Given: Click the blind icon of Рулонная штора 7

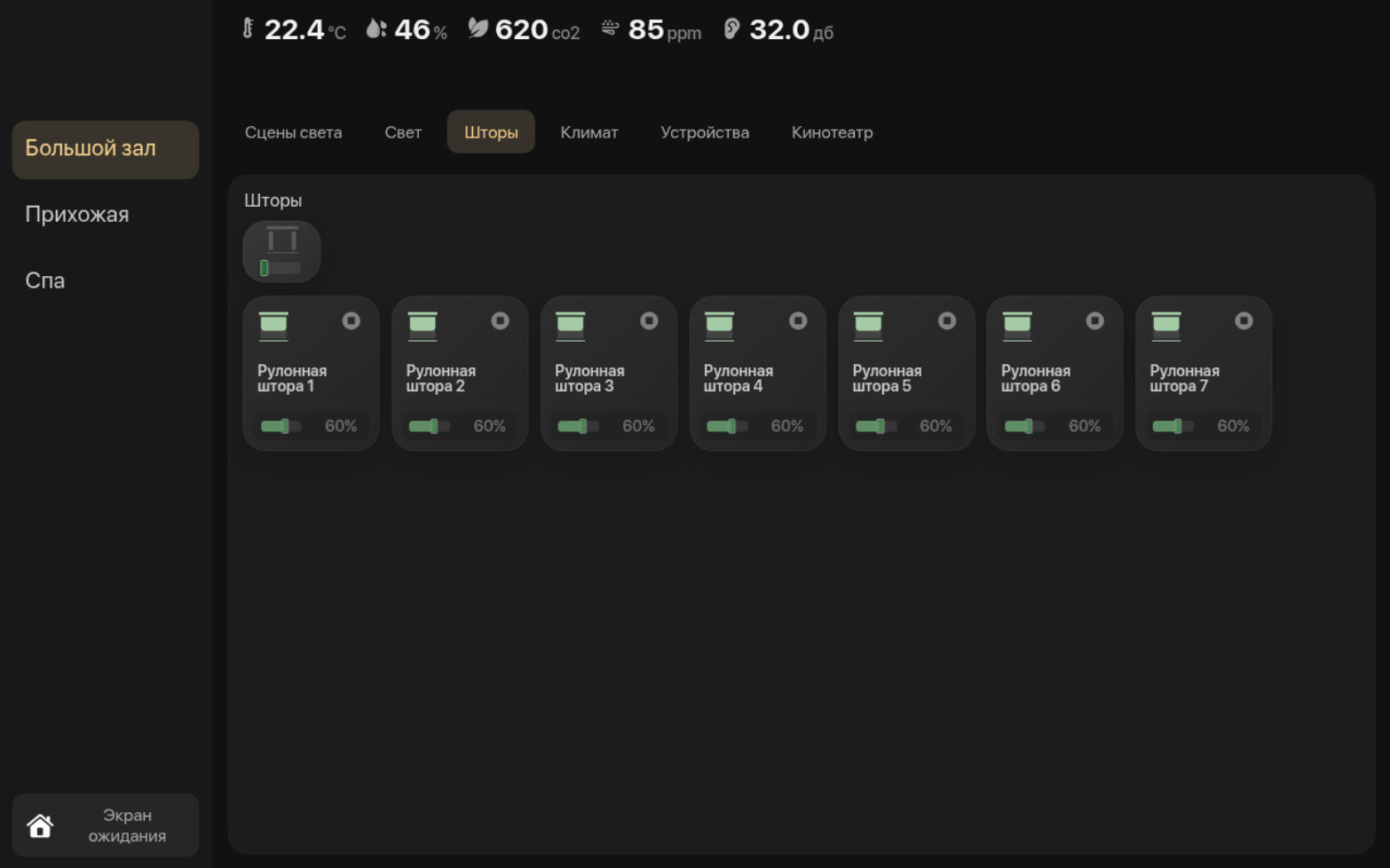Looking at the screenshot, I should [1166, 326].
